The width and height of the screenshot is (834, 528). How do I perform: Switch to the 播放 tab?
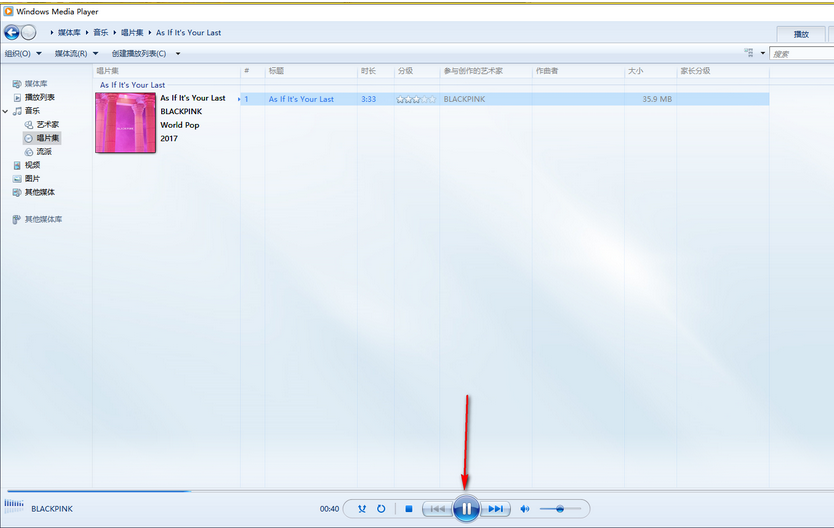(x=801, y=34)
